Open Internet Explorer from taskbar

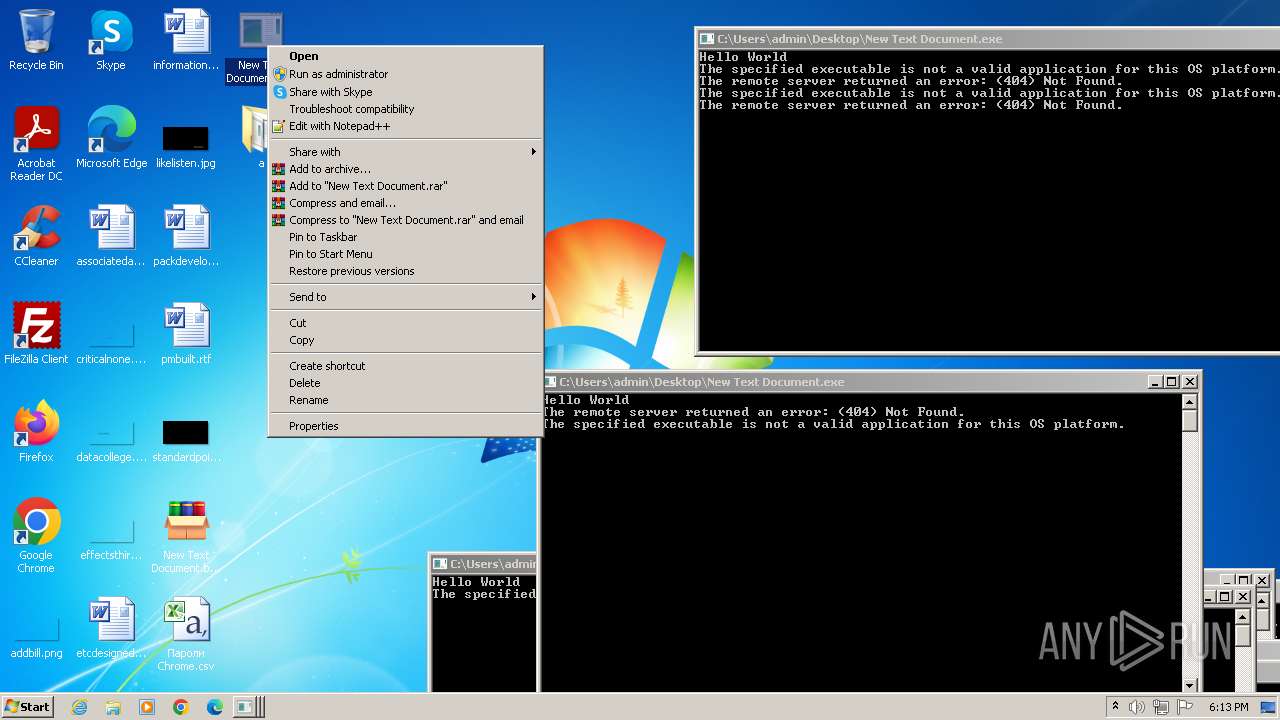click(x=79, y=707)
